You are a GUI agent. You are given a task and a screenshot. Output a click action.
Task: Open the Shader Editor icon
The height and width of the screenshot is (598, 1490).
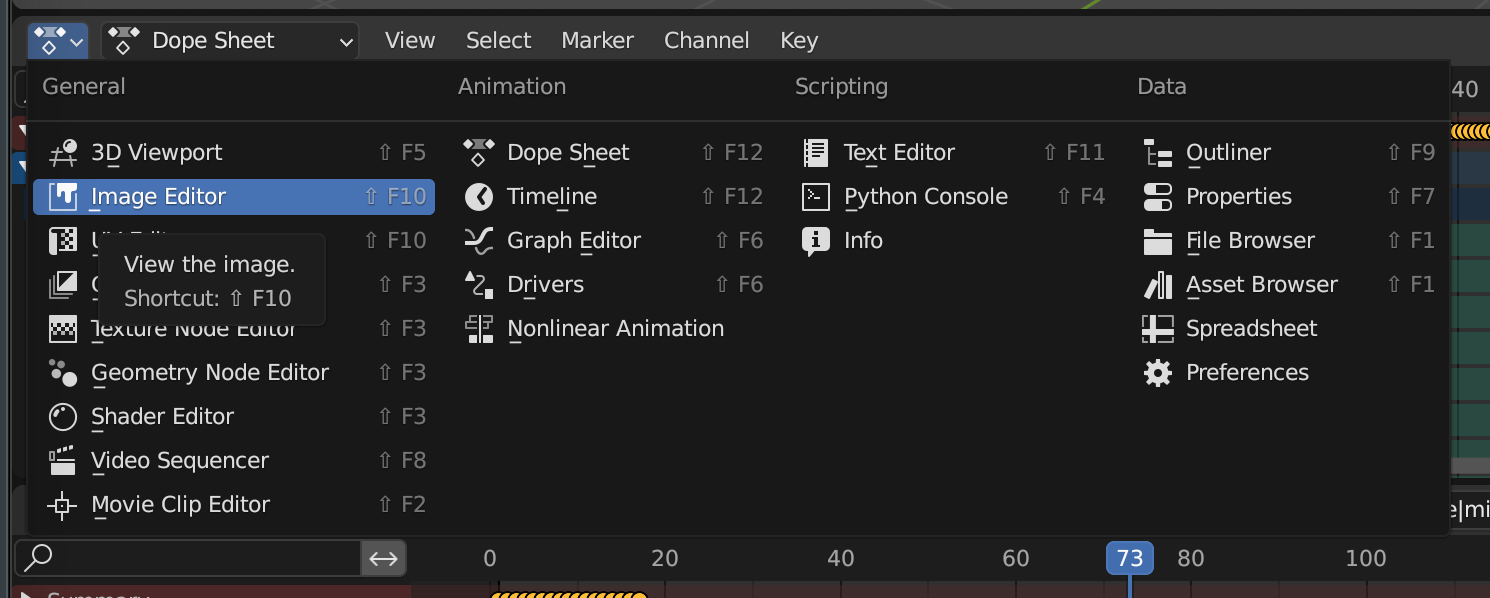63,417
